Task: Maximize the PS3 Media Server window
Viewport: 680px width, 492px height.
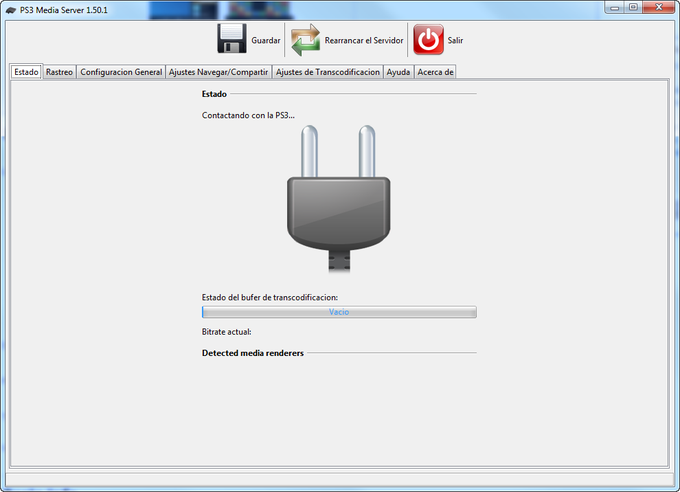Action: [x=633, y=7]
